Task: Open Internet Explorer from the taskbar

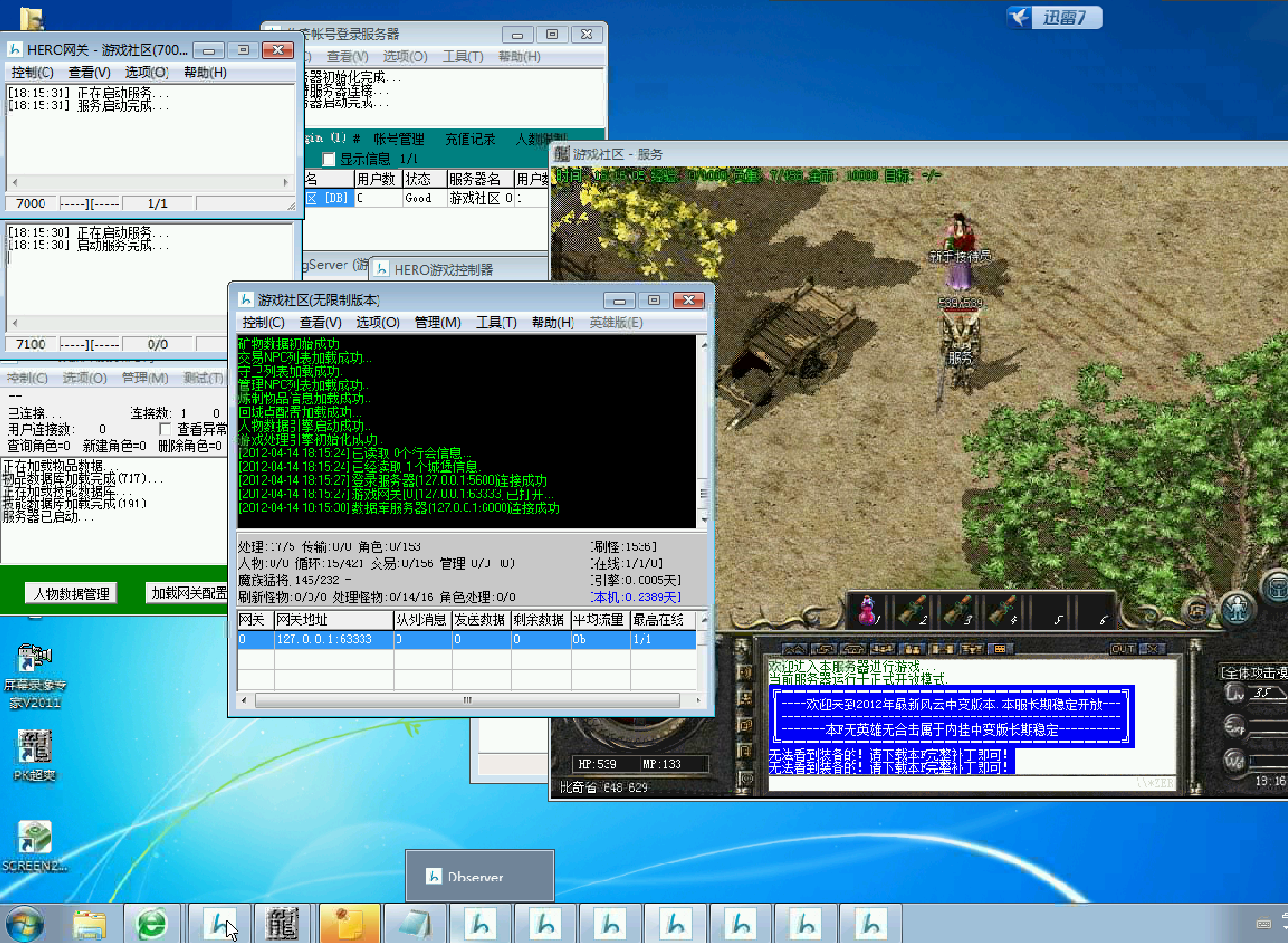Action: pyautogui.click(x=152, y=923)
